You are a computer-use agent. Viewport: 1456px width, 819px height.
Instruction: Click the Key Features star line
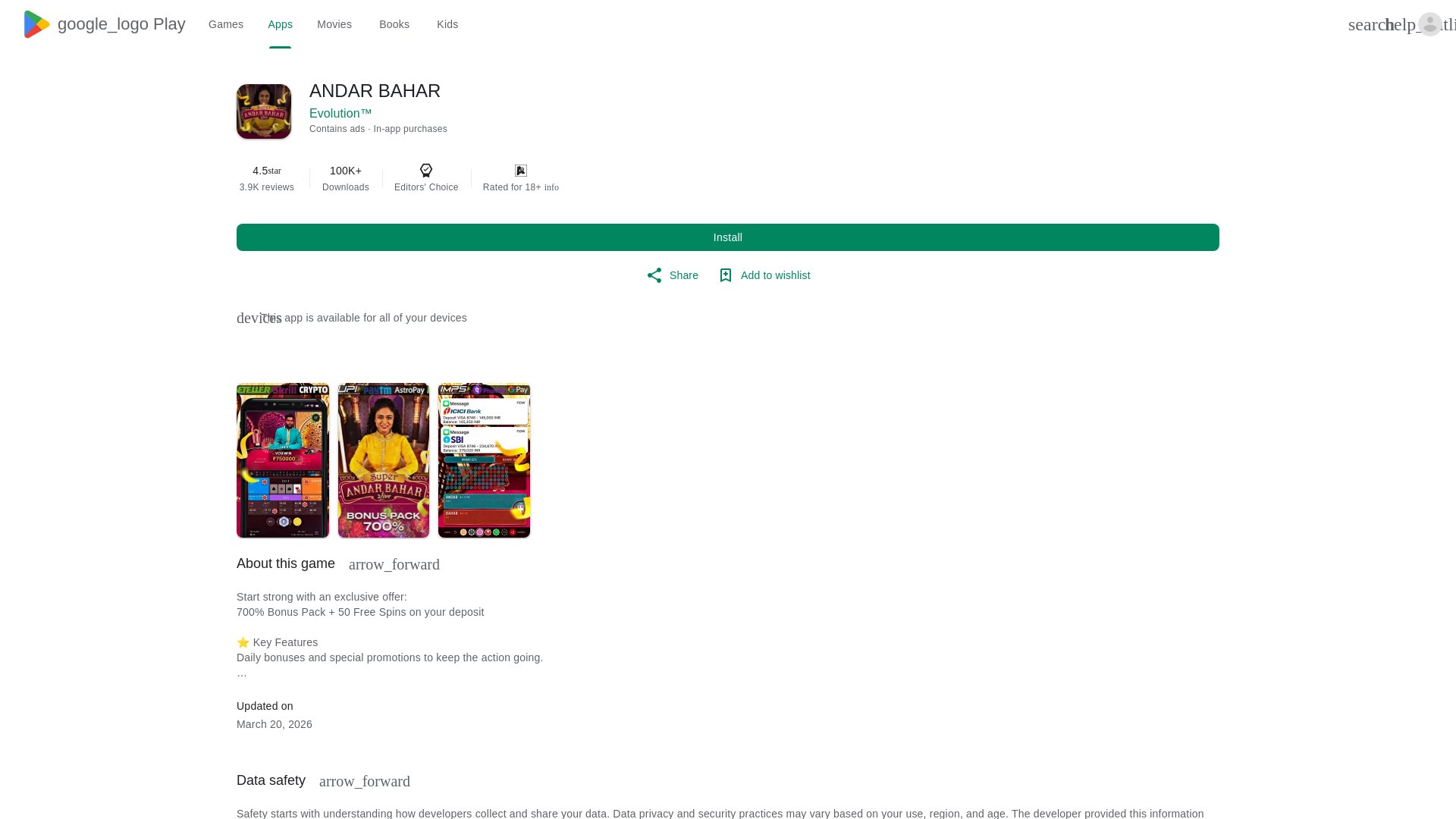[x=278, y=642]
